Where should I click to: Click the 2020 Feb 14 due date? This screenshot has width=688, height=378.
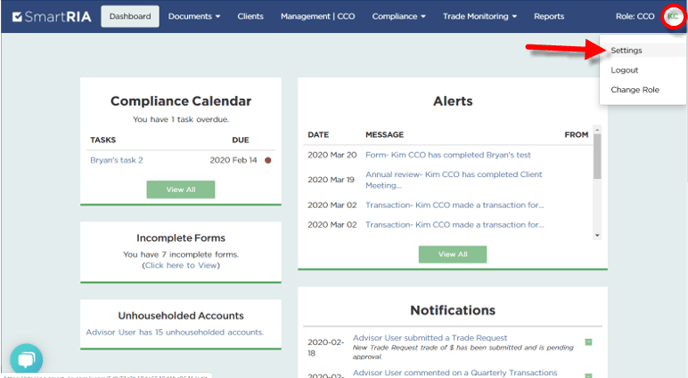click(x=233, y=160)
